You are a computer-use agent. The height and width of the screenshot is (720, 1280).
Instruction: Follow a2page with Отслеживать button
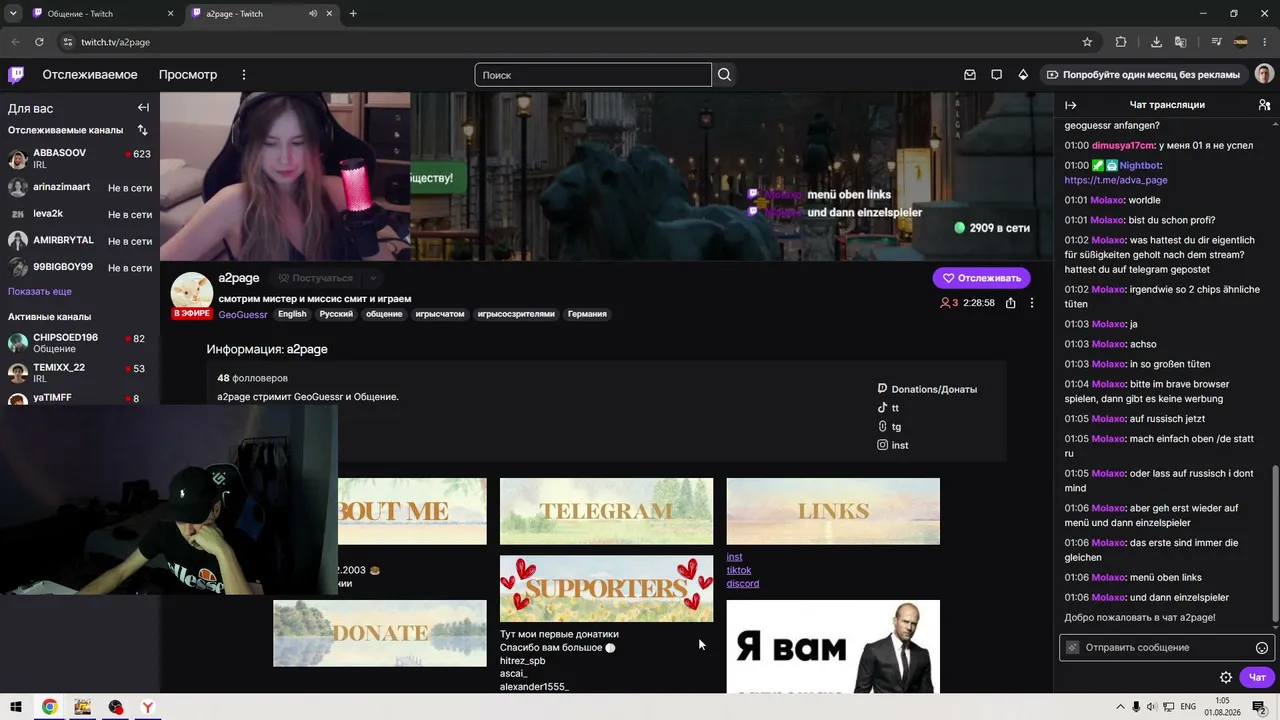coord(982,278)
